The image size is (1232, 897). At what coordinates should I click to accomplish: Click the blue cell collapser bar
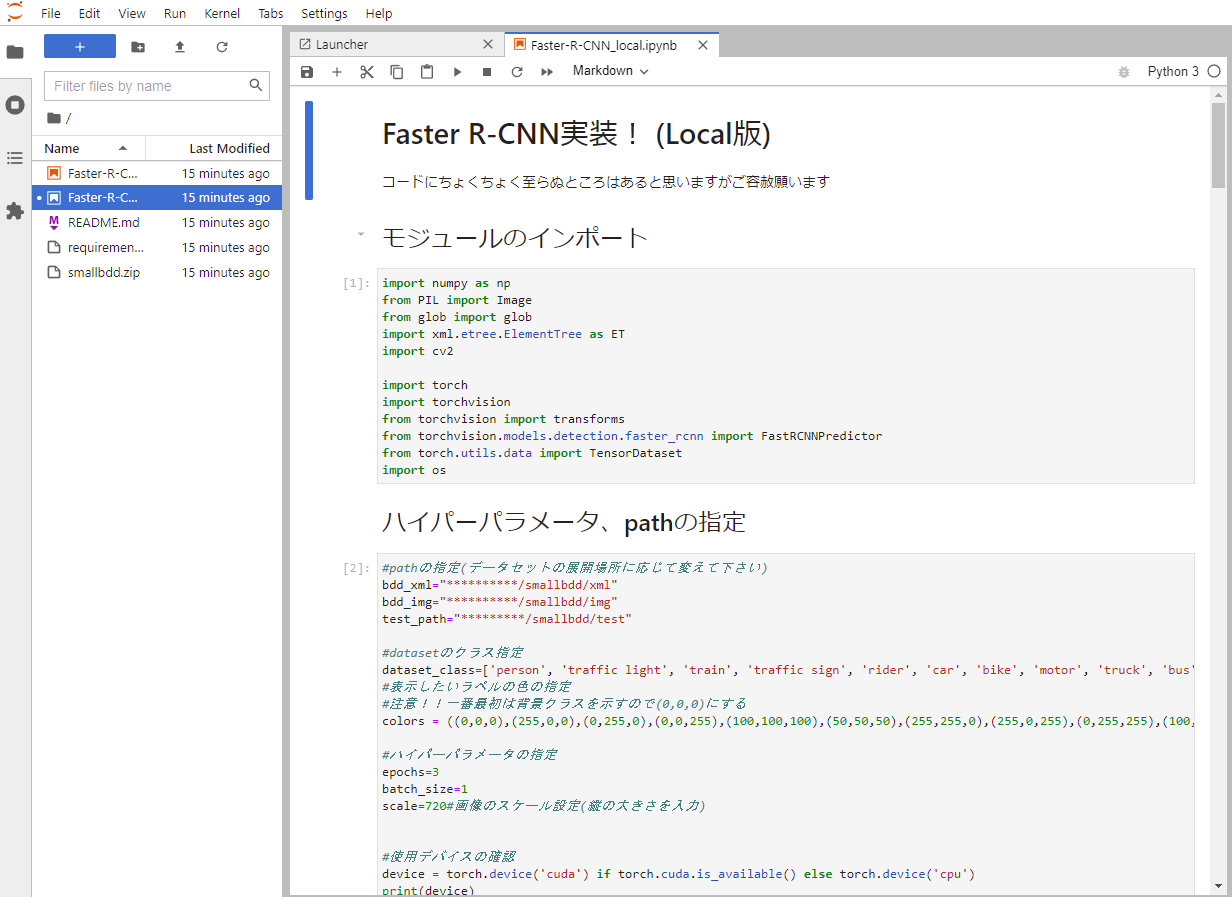[x=309, y=150]
